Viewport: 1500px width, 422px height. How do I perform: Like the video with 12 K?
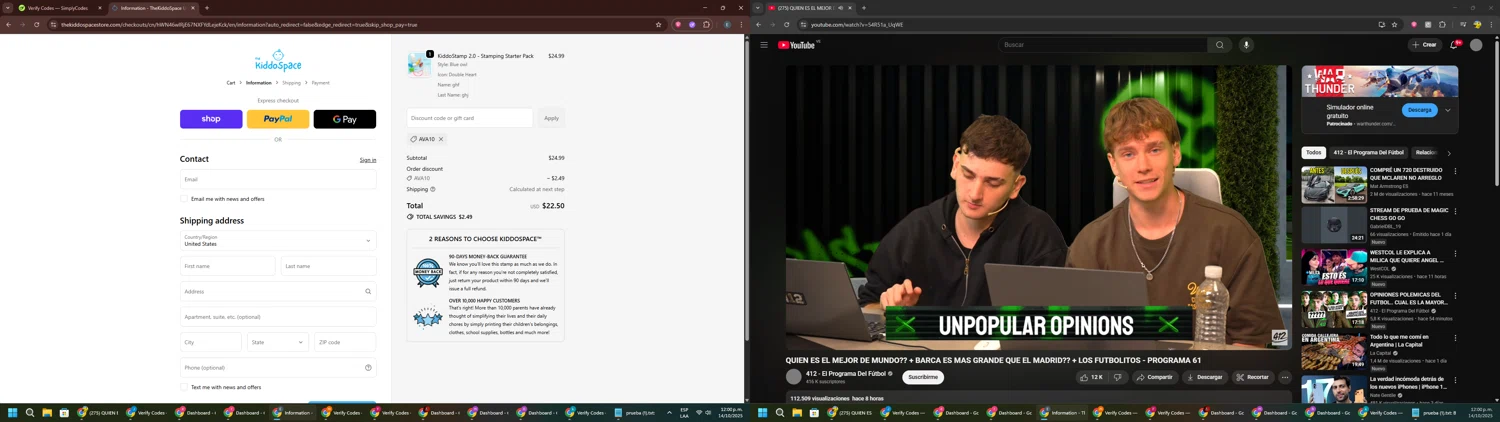pos(1091,377)
